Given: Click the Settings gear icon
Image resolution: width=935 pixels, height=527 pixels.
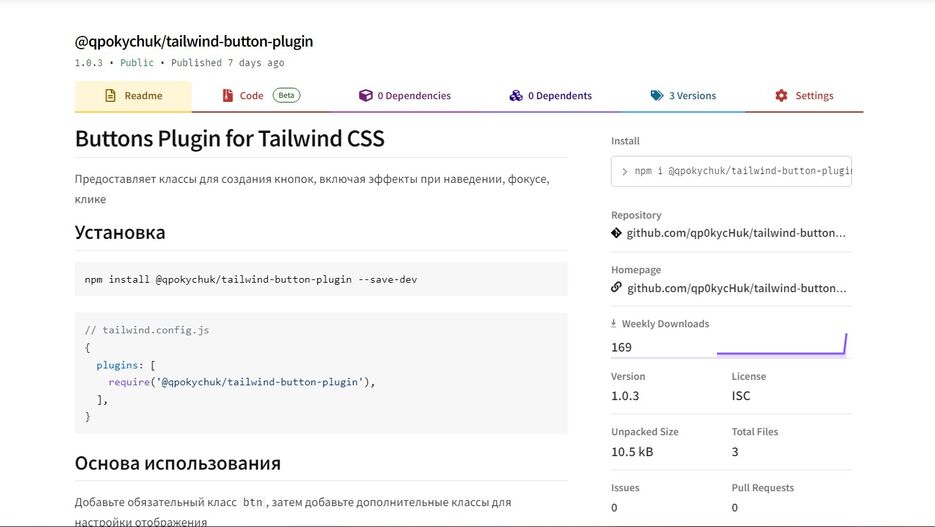Looking at the screenshot, I should coord(781,95).
